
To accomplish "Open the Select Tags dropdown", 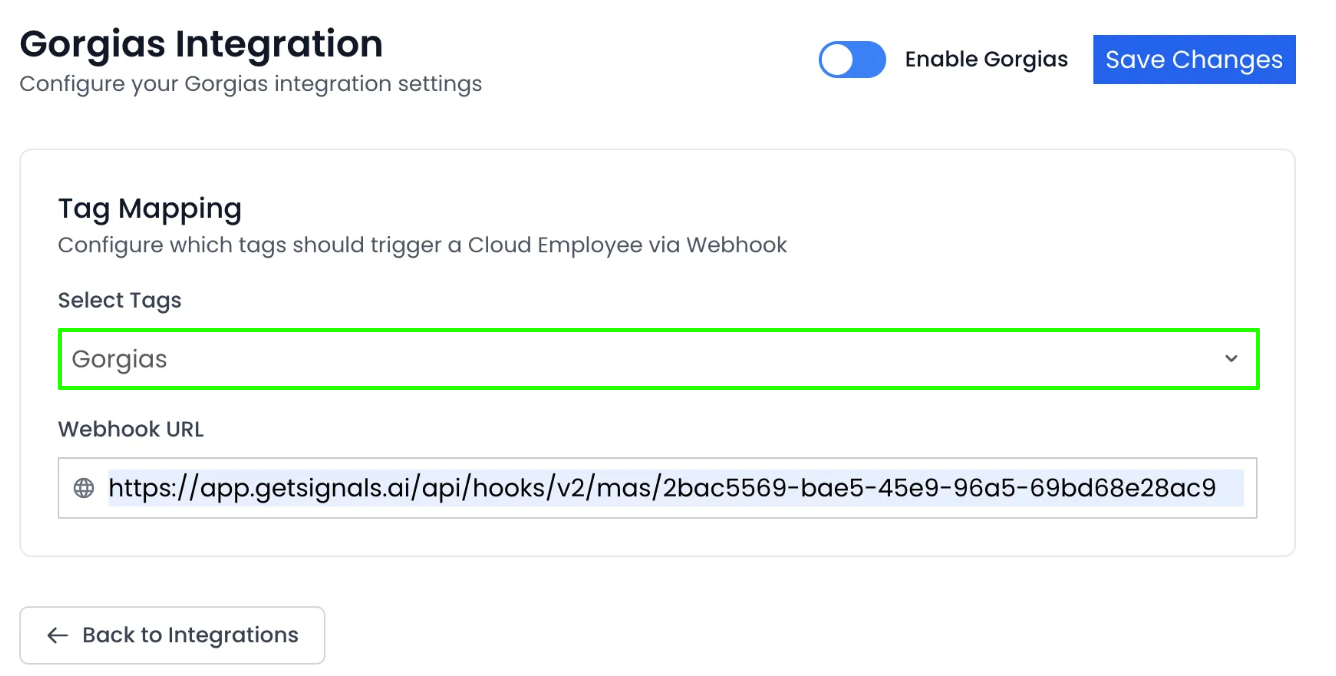I will tap(658, 359).
